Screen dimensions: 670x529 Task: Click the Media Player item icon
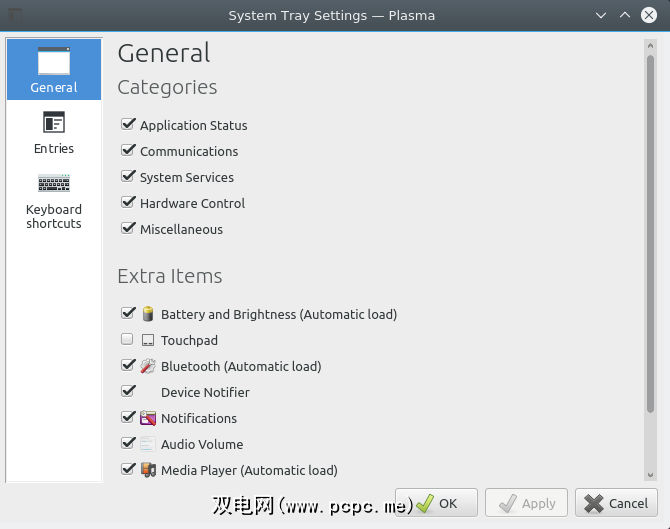tap(148, 470)
